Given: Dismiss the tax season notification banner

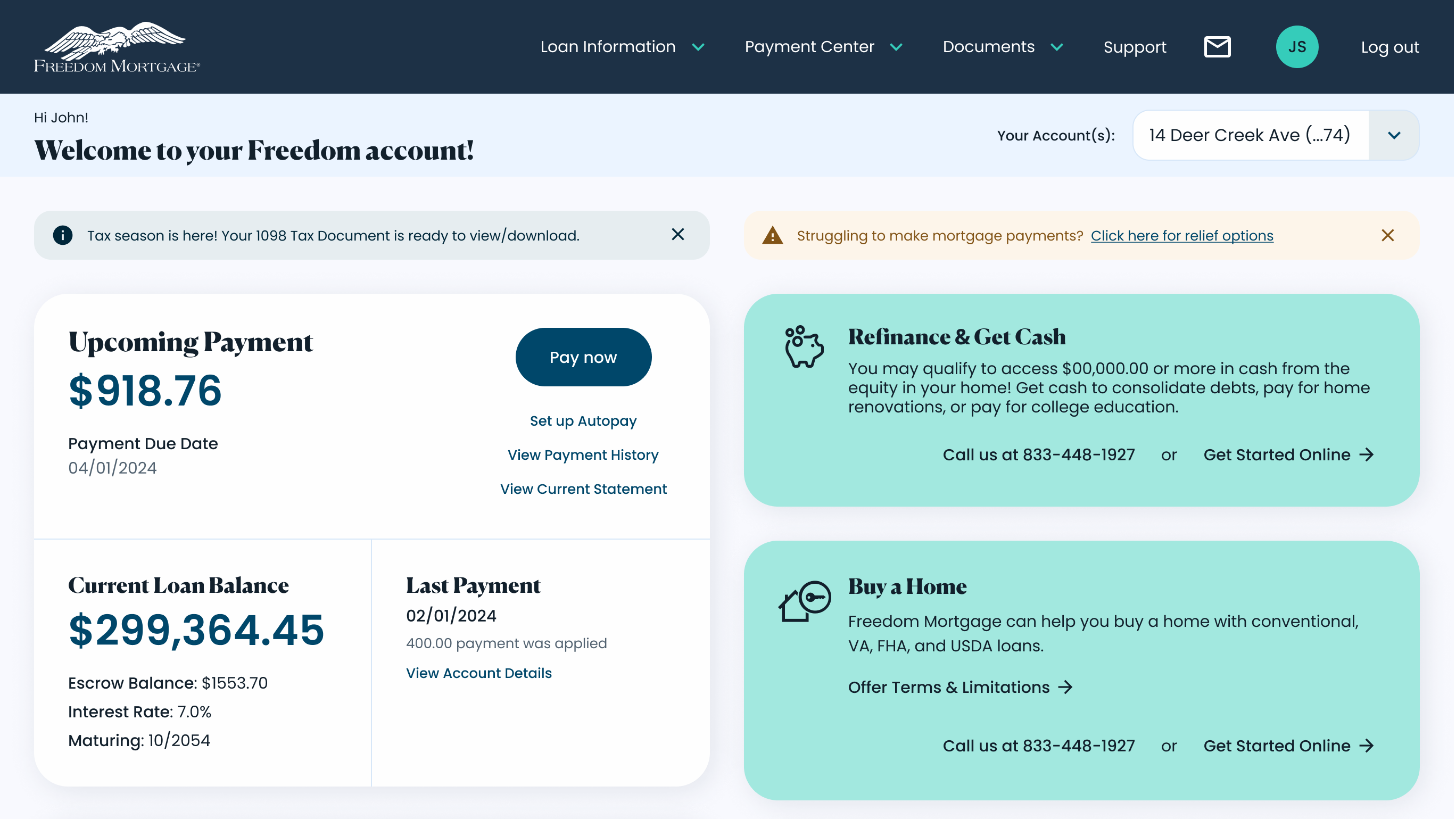Looking at the screenshot, I should click(x=677, y=235).
